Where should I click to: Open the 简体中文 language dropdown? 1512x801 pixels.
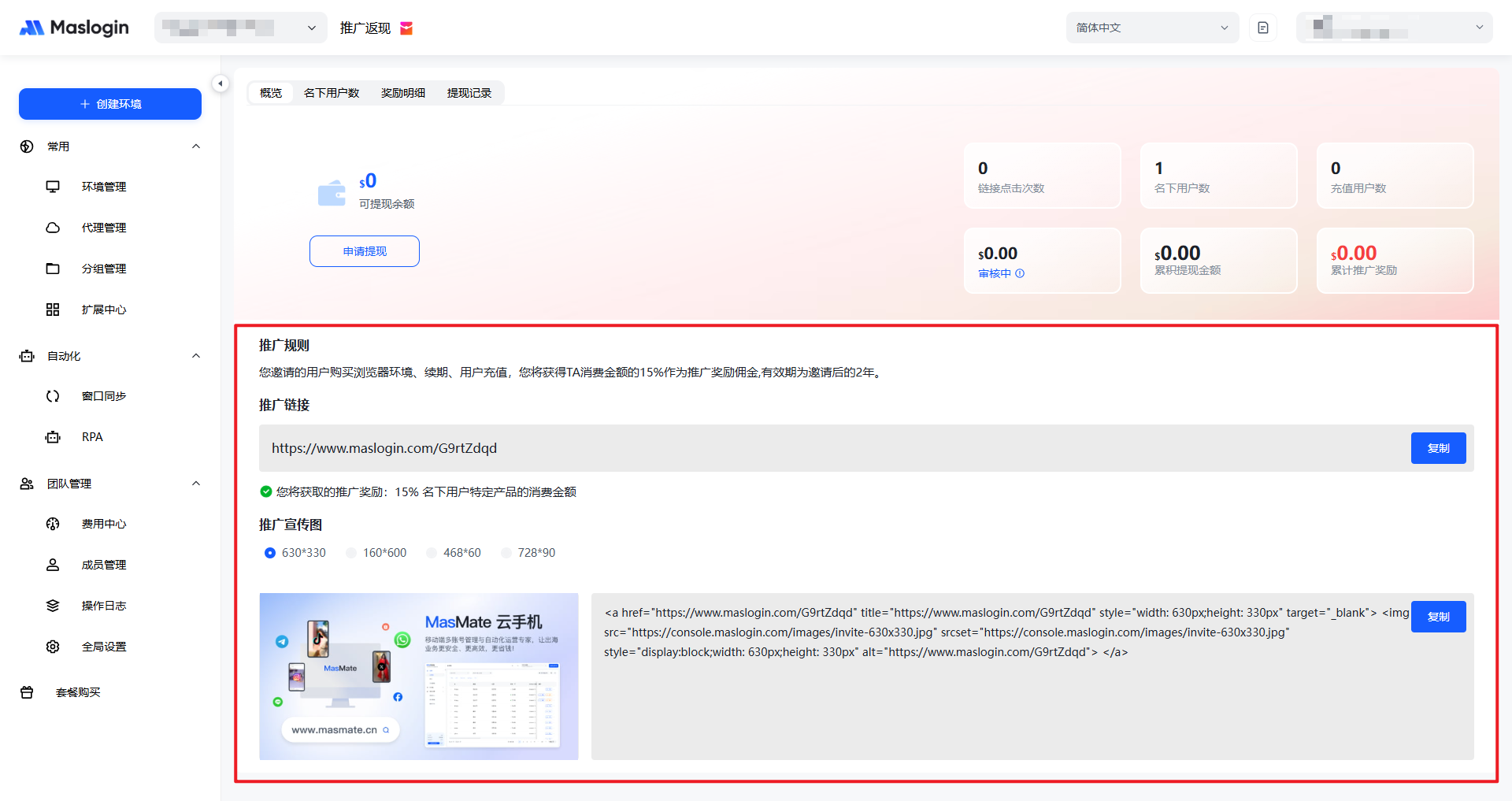pyautogui.click(x=1151, y=28)
